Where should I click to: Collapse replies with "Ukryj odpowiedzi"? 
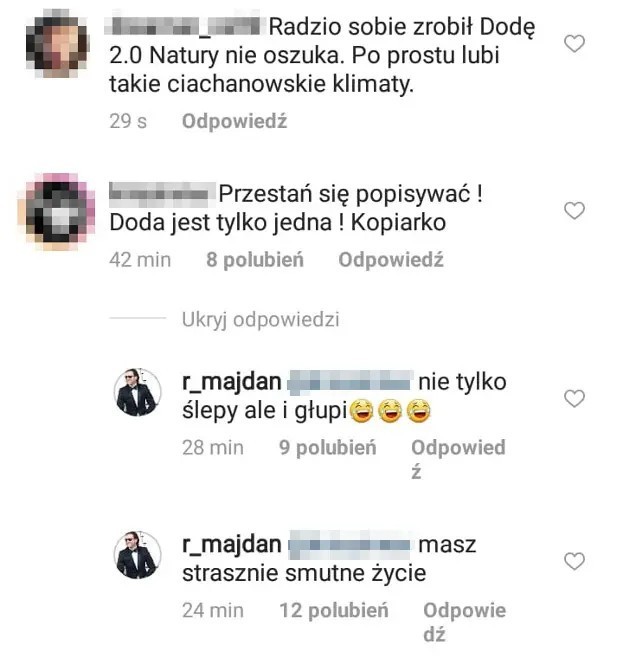pyautogui.click(x=260, y=320)
